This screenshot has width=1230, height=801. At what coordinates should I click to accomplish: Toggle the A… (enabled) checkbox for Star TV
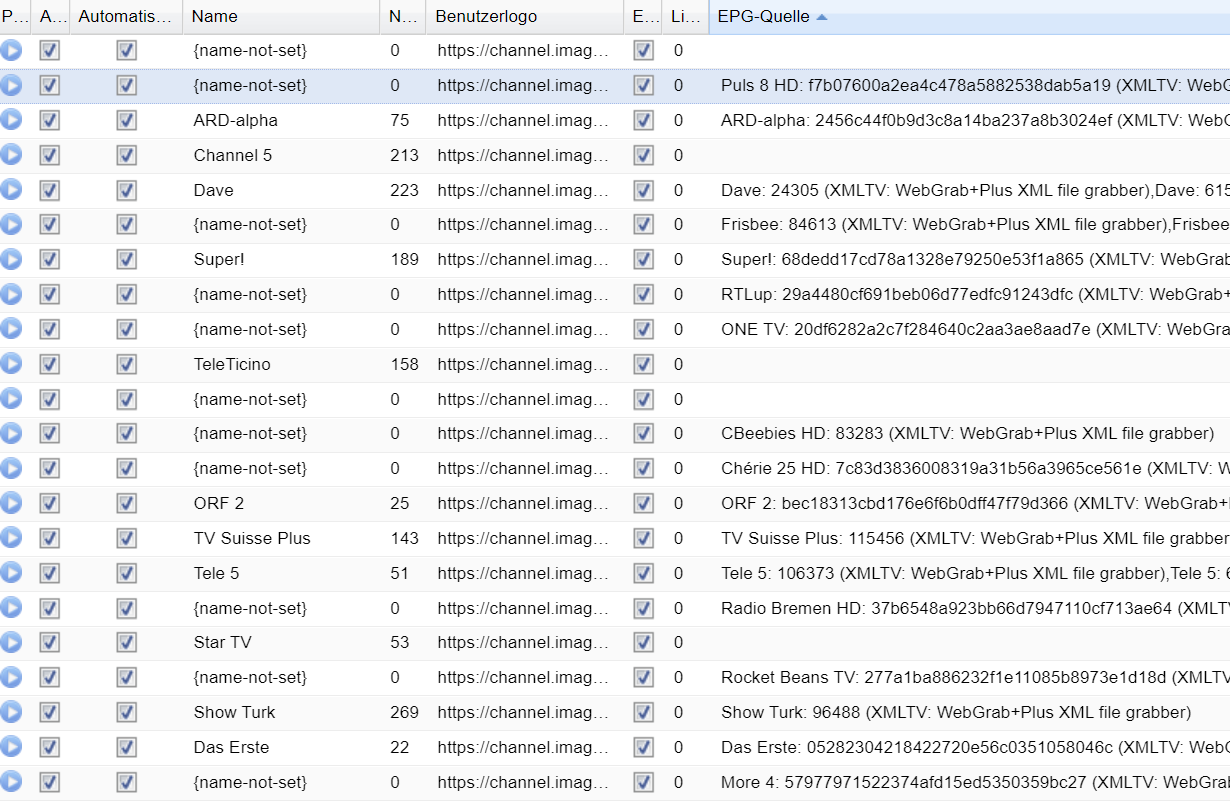pyautogui.click(x=50, y=642)
